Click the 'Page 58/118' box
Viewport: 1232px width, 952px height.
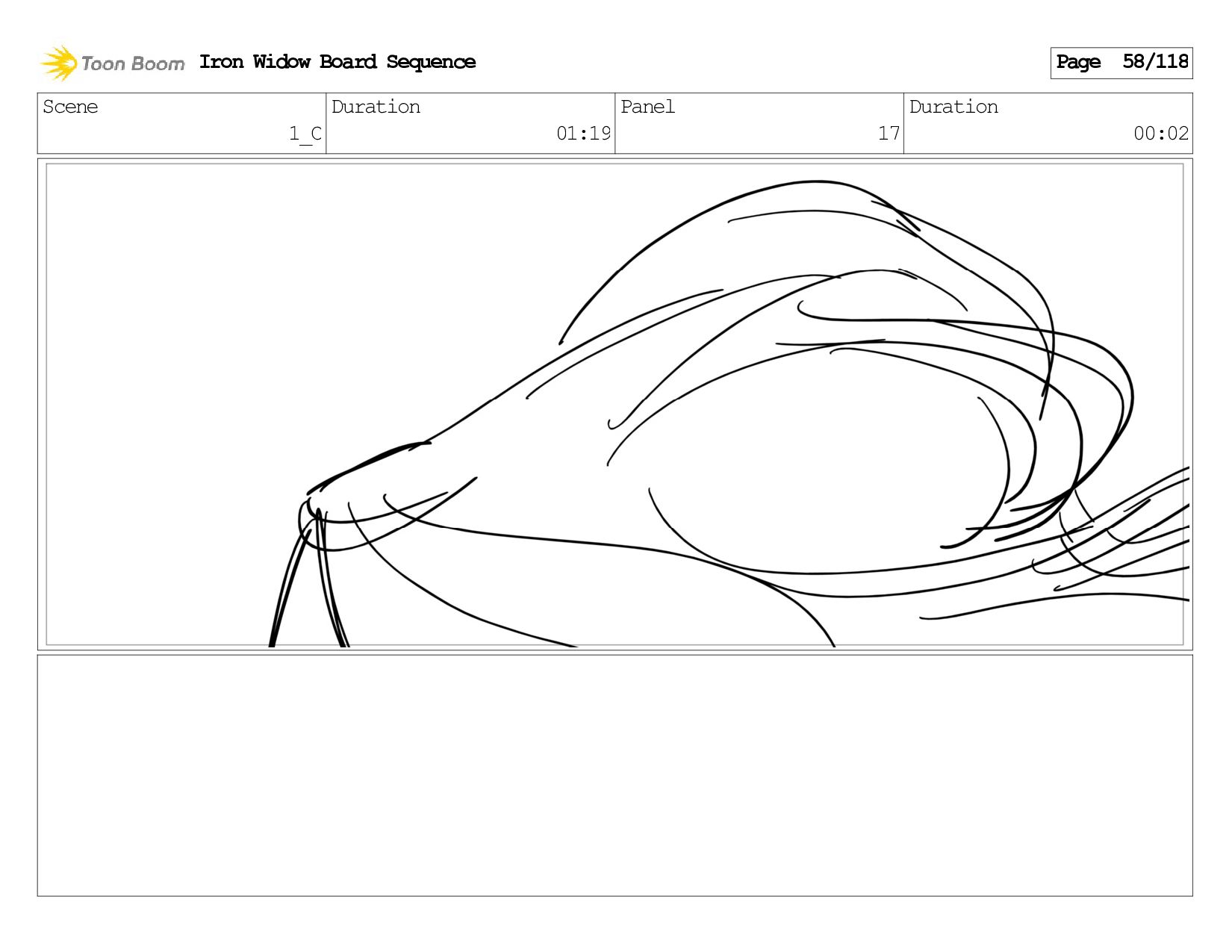(x=1121, y=63)
